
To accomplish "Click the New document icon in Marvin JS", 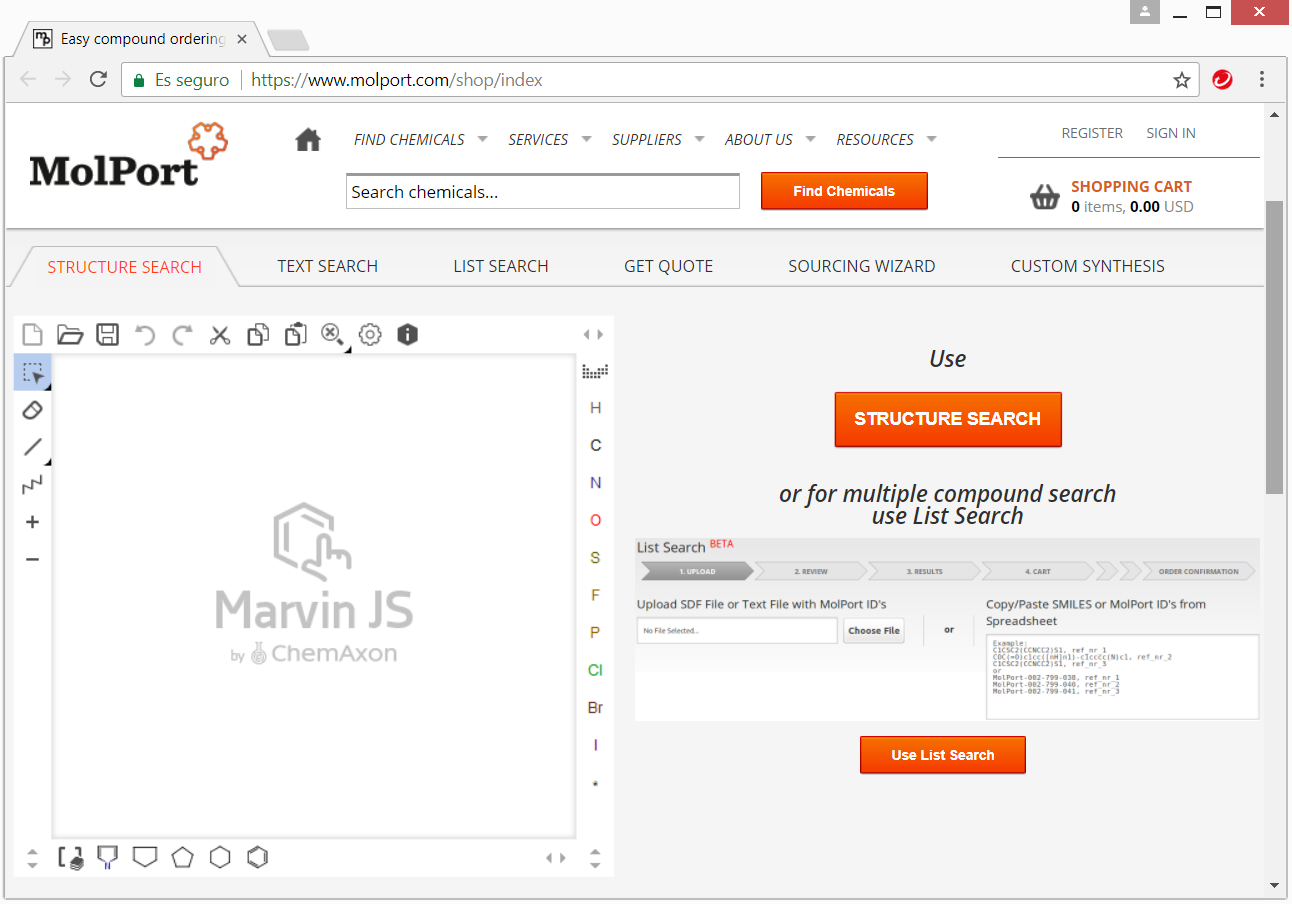I will click(32, 335).
